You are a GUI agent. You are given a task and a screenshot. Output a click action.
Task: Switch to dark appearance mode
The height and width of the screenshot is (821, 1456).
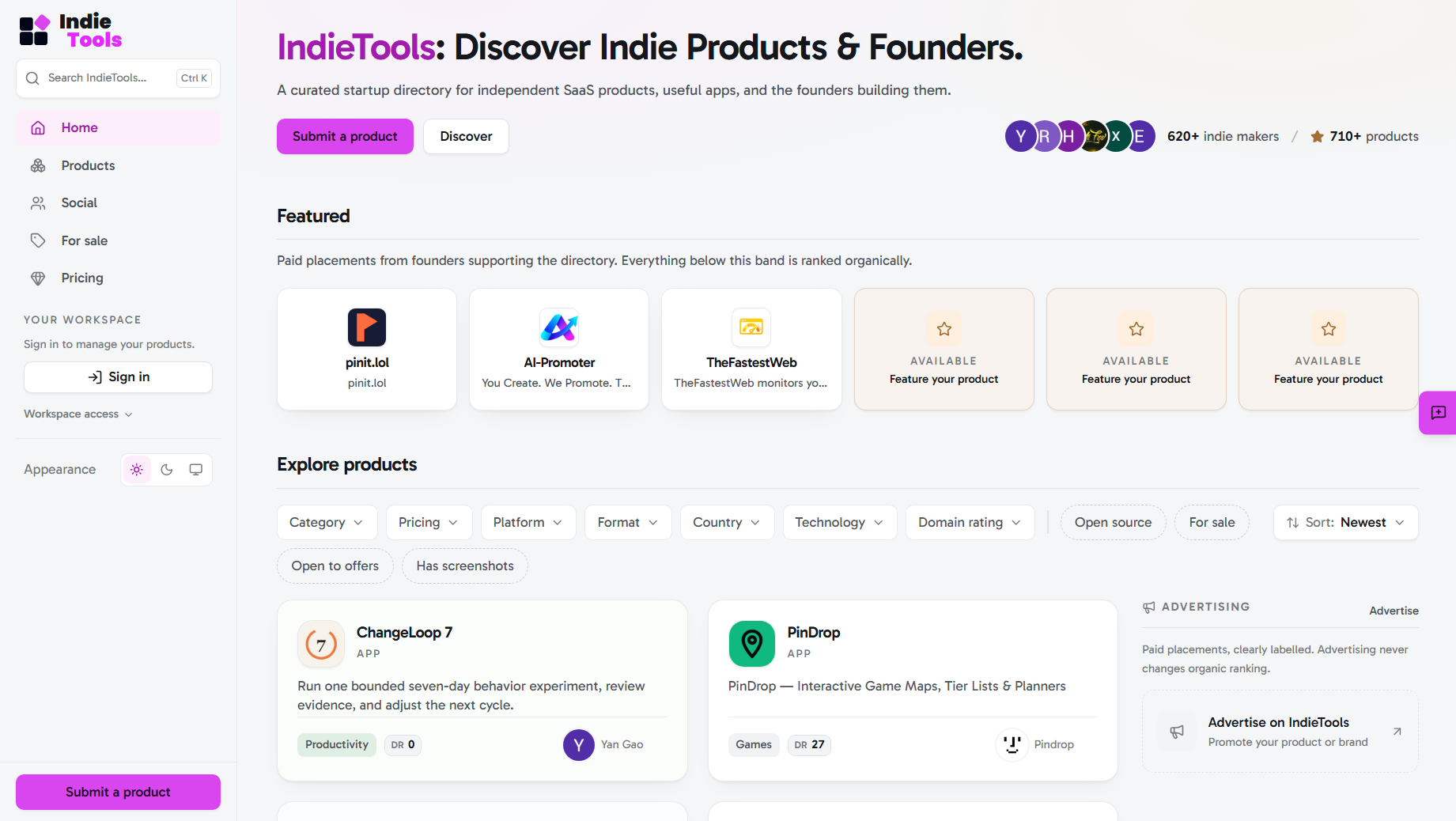coord(167,470)
